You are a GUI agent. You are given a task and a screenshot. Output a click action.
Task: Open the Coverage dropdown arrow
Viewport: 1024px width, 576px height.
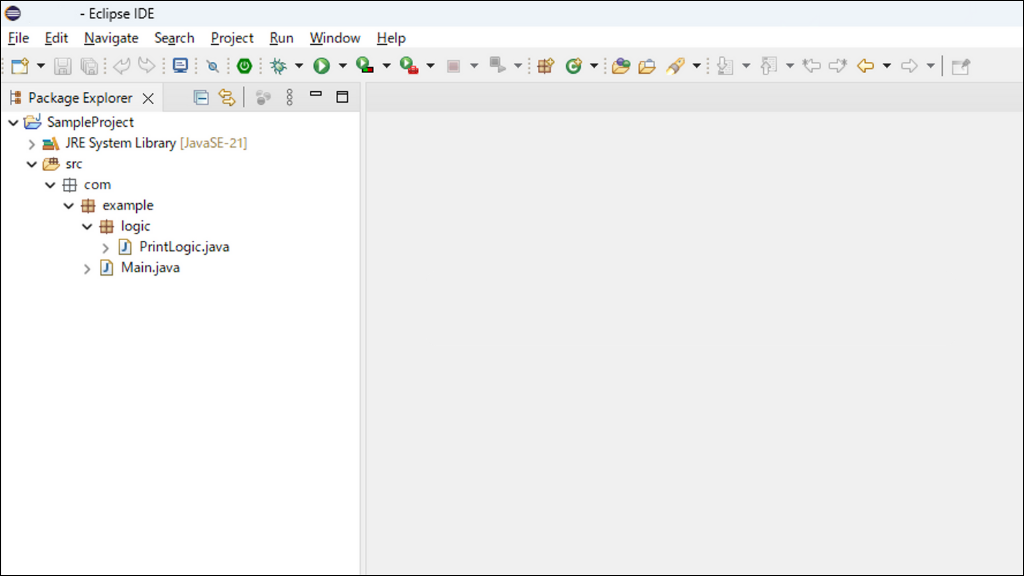point(386,66)
